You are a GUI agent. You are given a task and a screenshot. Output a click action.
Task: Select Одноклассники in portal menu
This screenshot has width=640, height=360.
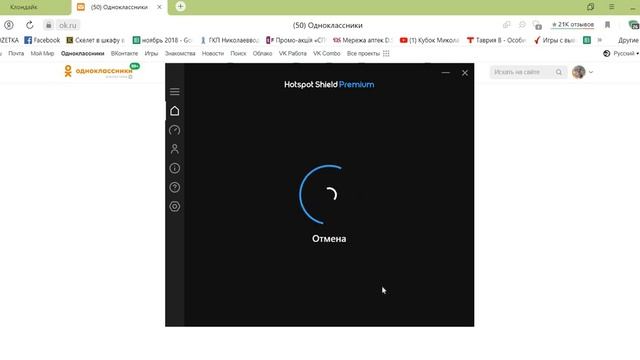click(x=82, y=53)
